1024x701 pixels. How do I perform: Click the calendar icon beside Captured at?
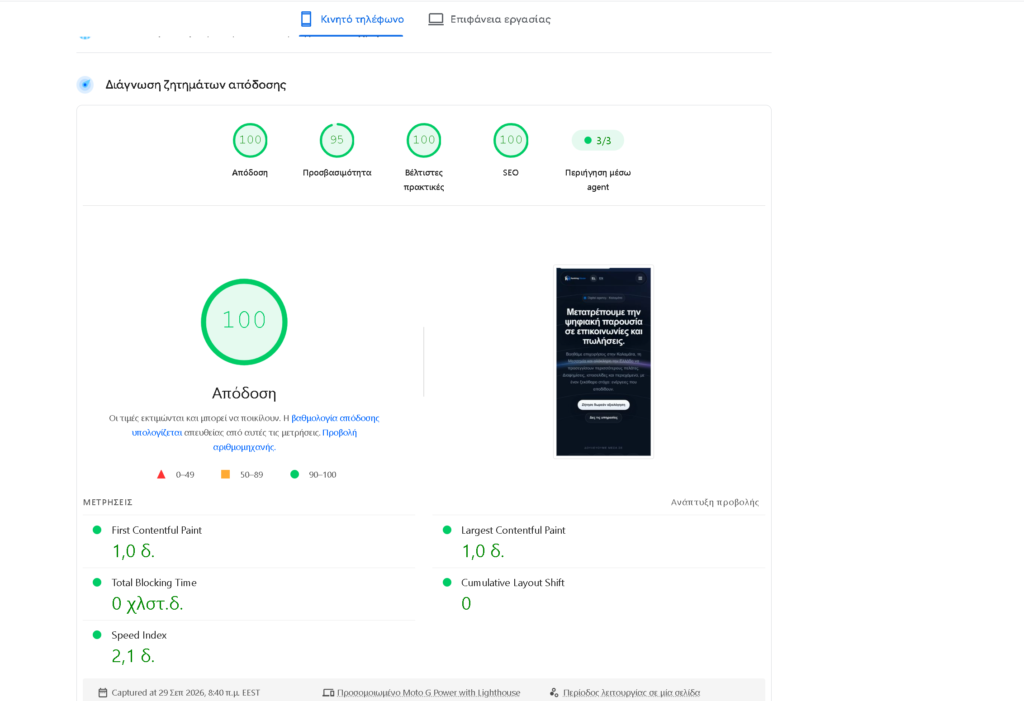coord(103,693)
